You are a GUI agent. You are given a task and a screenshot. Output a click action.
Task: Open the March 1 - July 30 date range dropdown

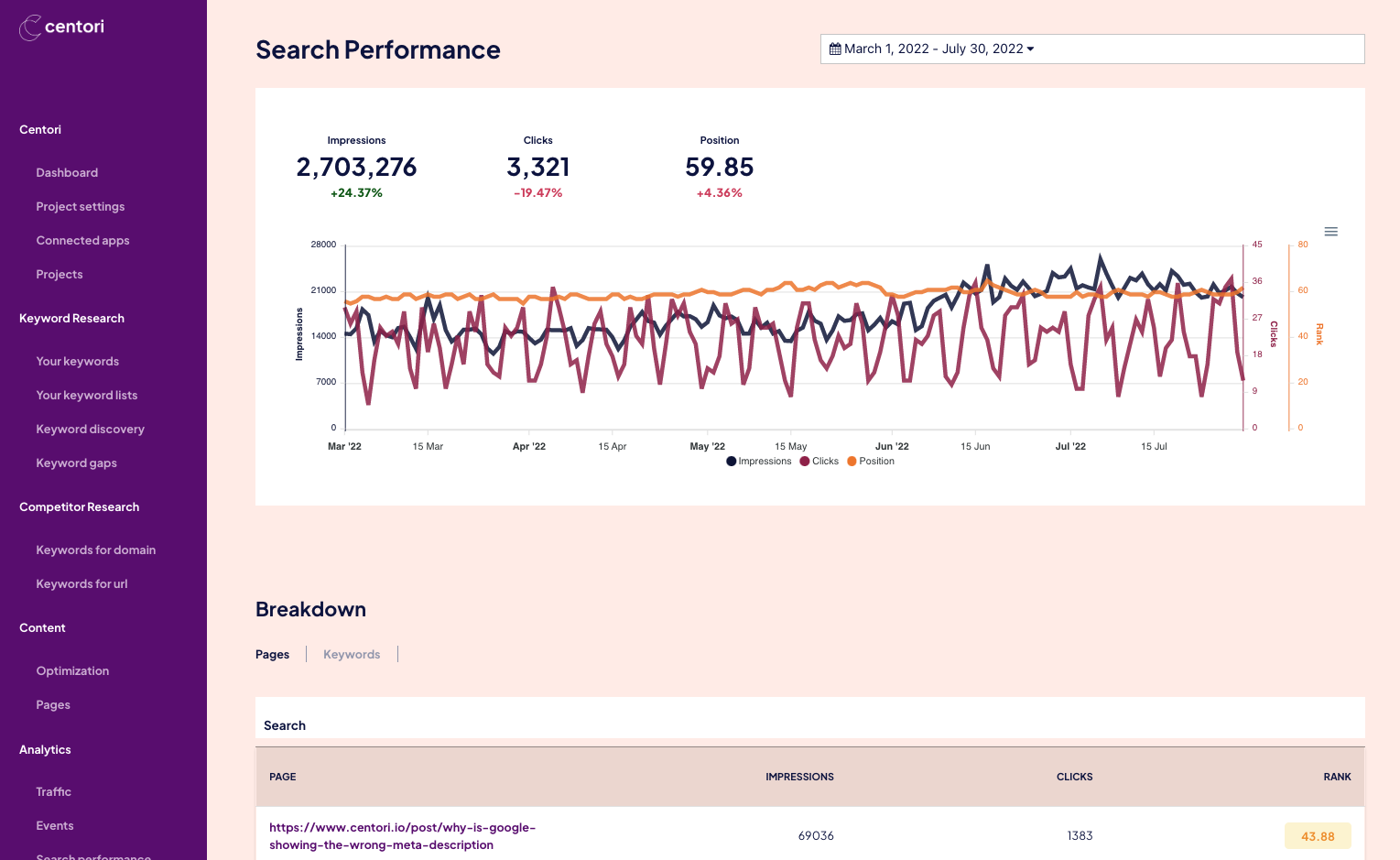click(1032, 49)
